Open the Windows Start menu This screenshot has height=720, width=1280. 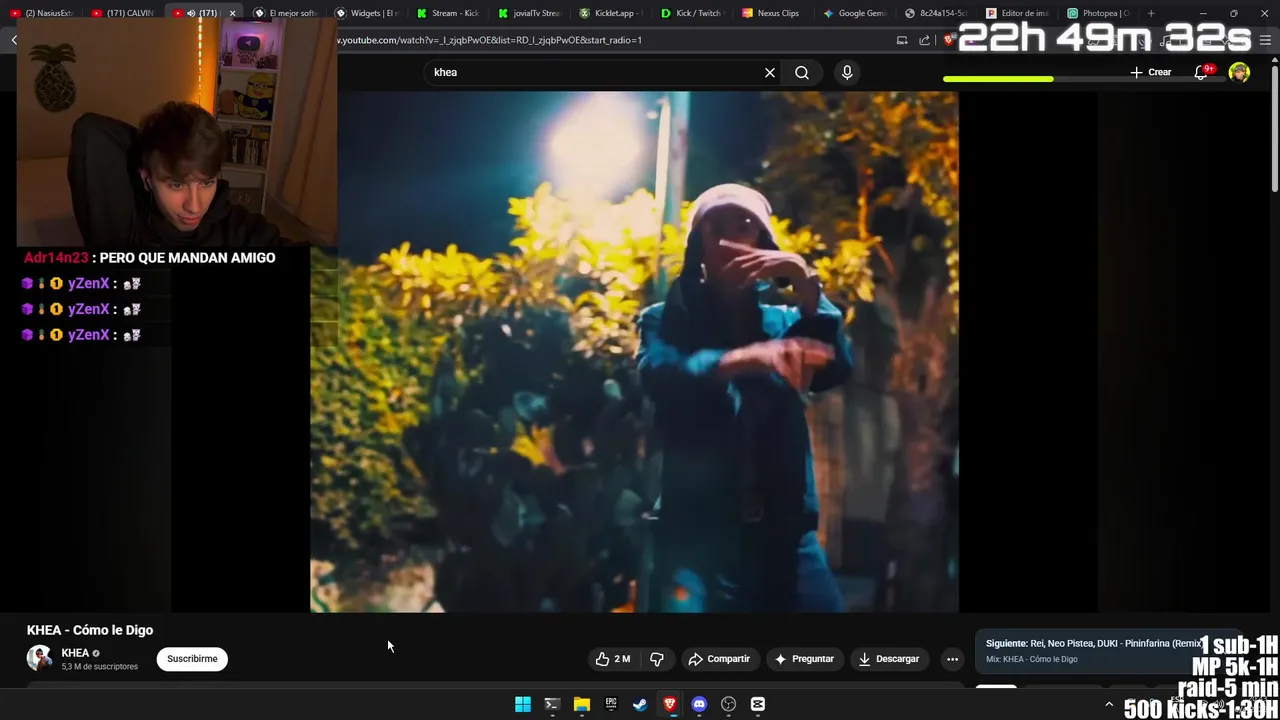coord(523,704)
